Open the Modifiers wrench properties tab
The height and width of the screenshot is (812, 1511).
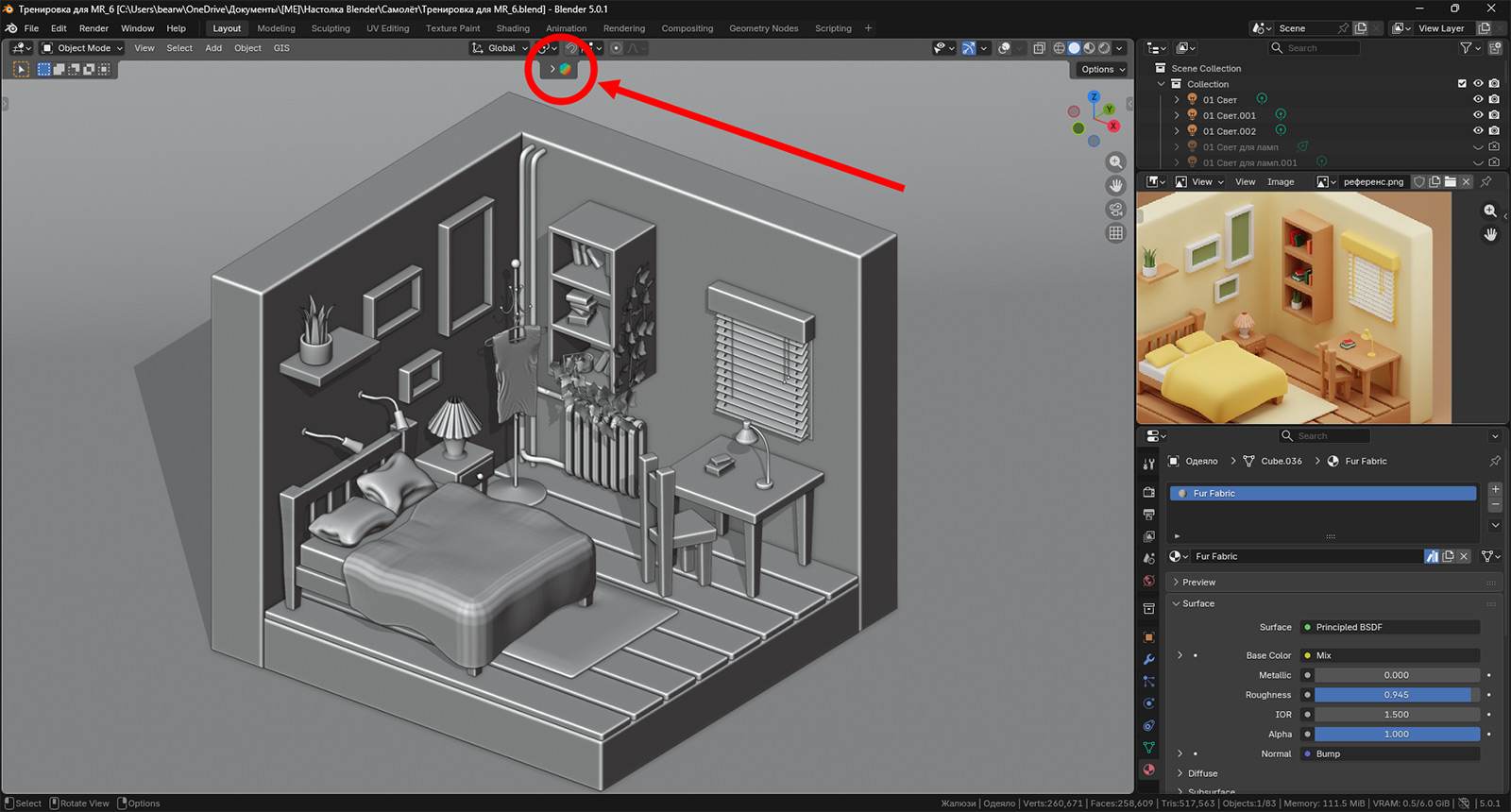point(1148,659)
